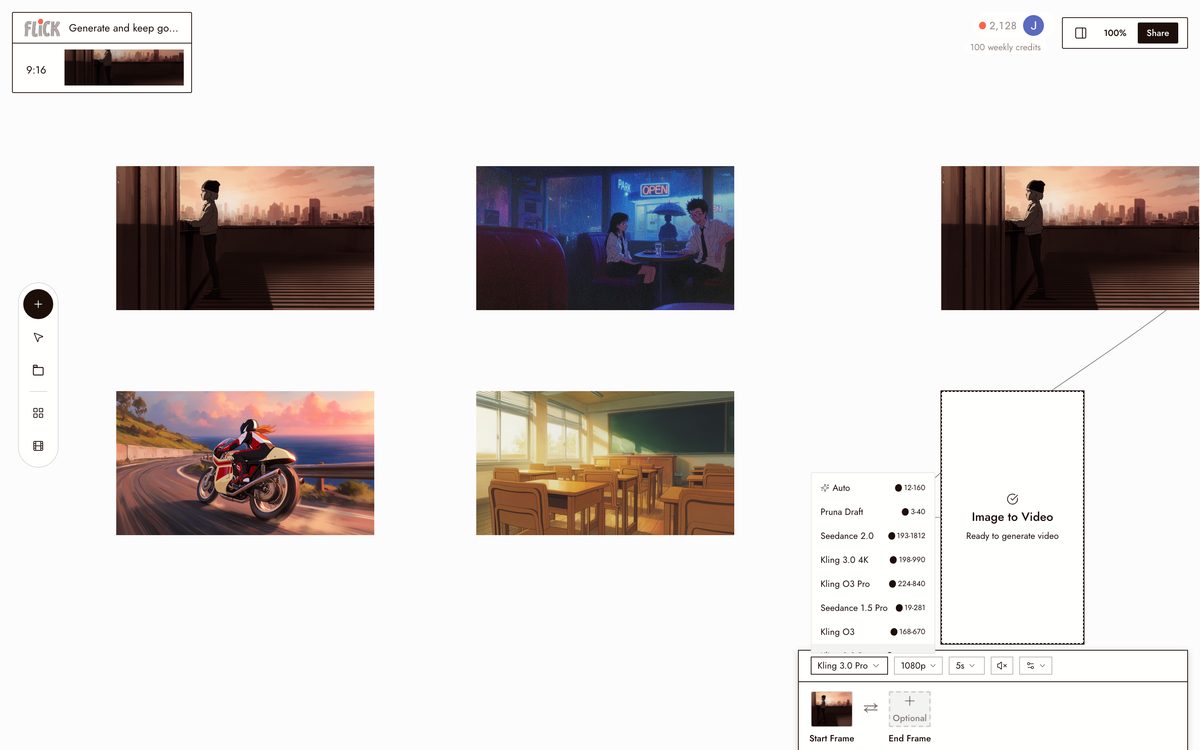This screenshot has width=1200, height=750.
Task: Choose Kling O3 from the model list
Action: pos(873,632)
